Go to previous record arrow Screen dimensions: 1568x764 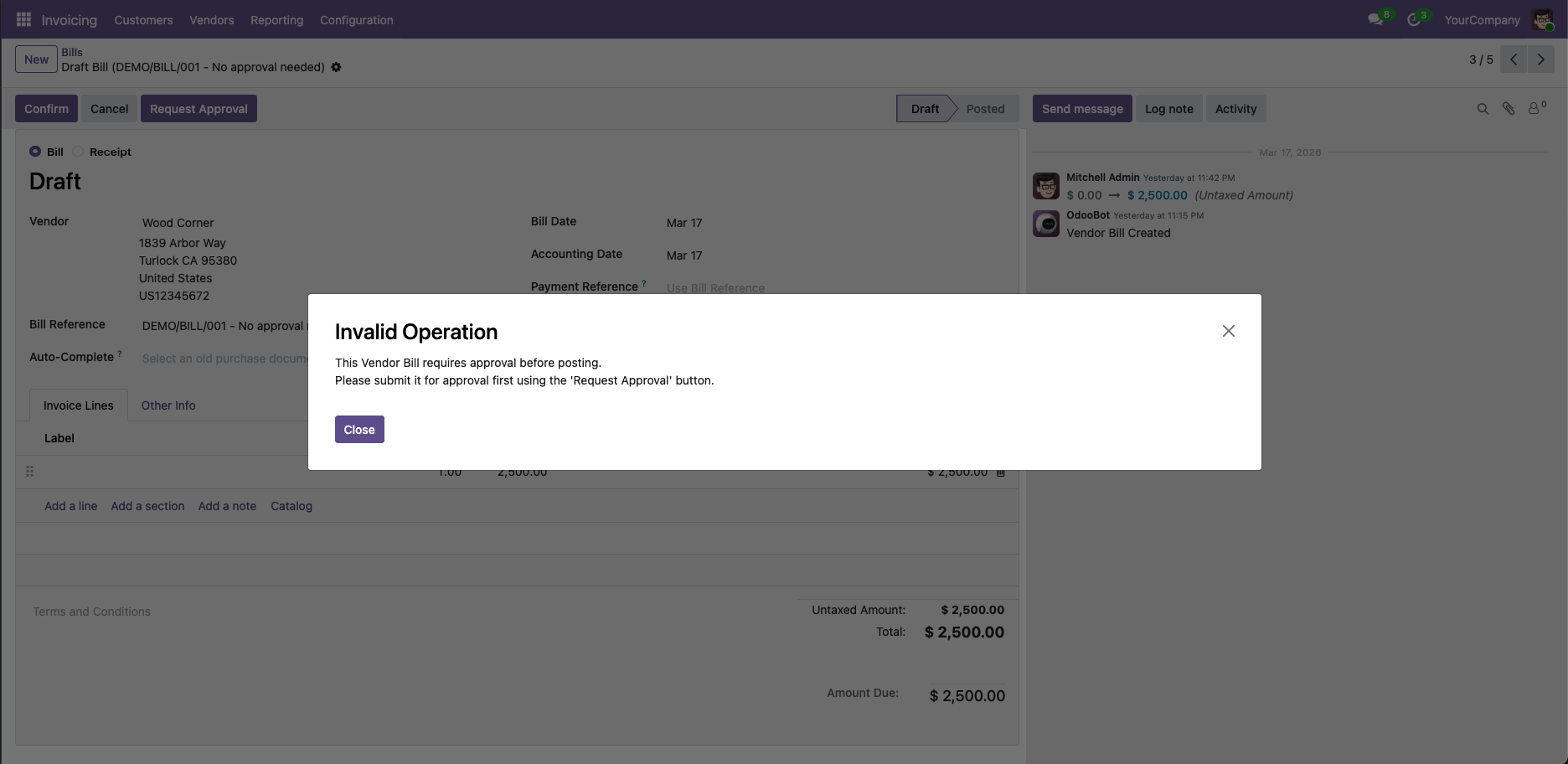(x=1514, y=59)
